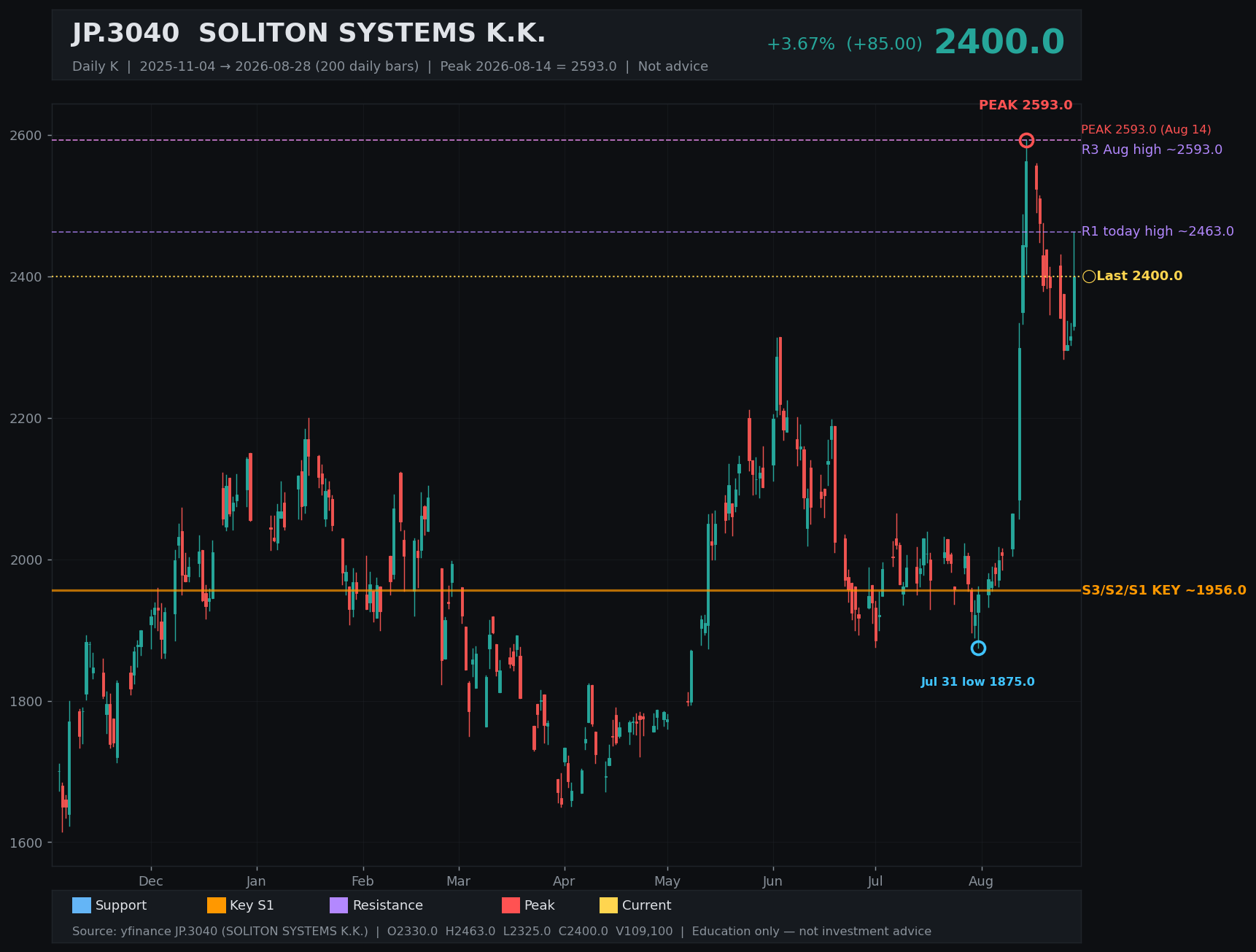Click the 'S3/S2/S1 KEY ~1956.0' label
1256x952 pixels.
(x=1164, y=590)
